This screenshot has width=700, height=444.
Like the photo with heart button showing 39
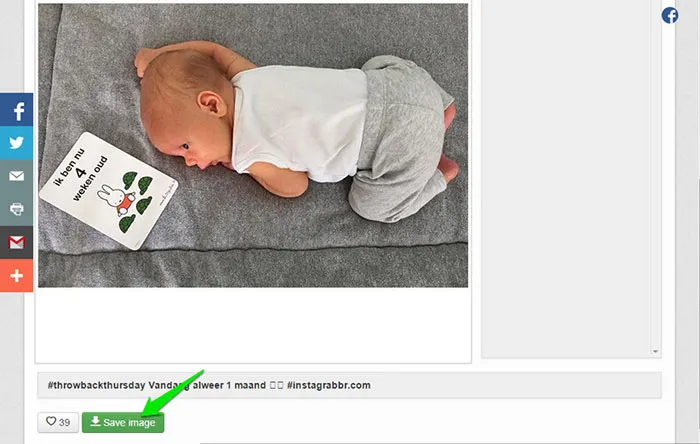coord(58,422)
